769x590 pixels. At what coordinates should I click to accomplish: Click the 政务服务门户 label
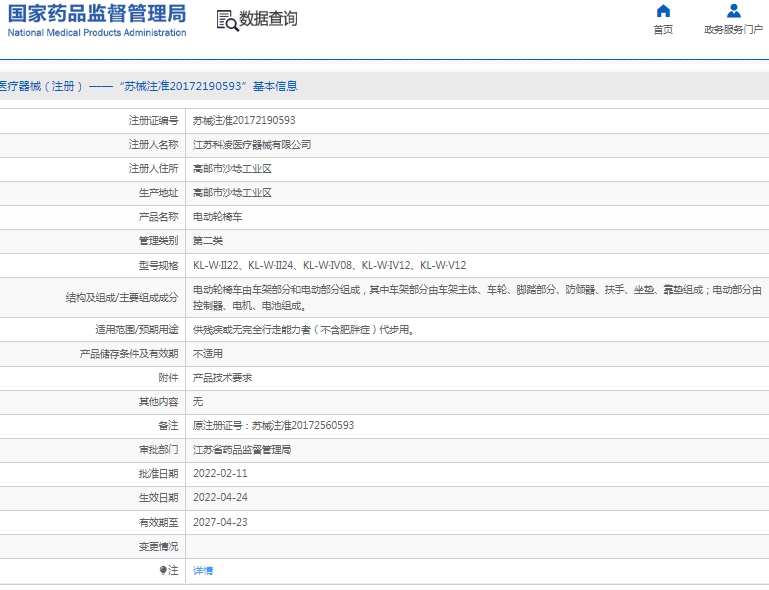point(733,30)
